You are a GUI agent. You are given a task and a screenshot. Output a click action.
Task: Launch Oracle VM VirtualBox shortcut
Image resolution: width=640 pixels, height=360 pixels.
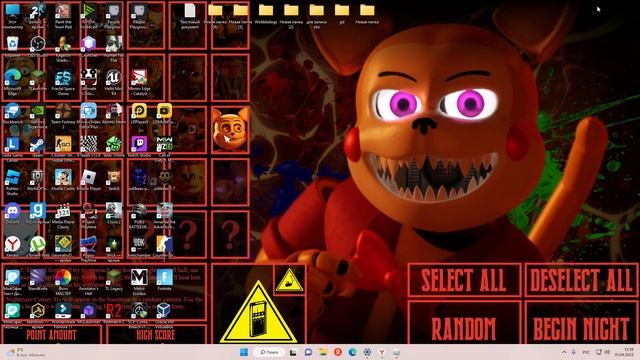tap(164, 311)
